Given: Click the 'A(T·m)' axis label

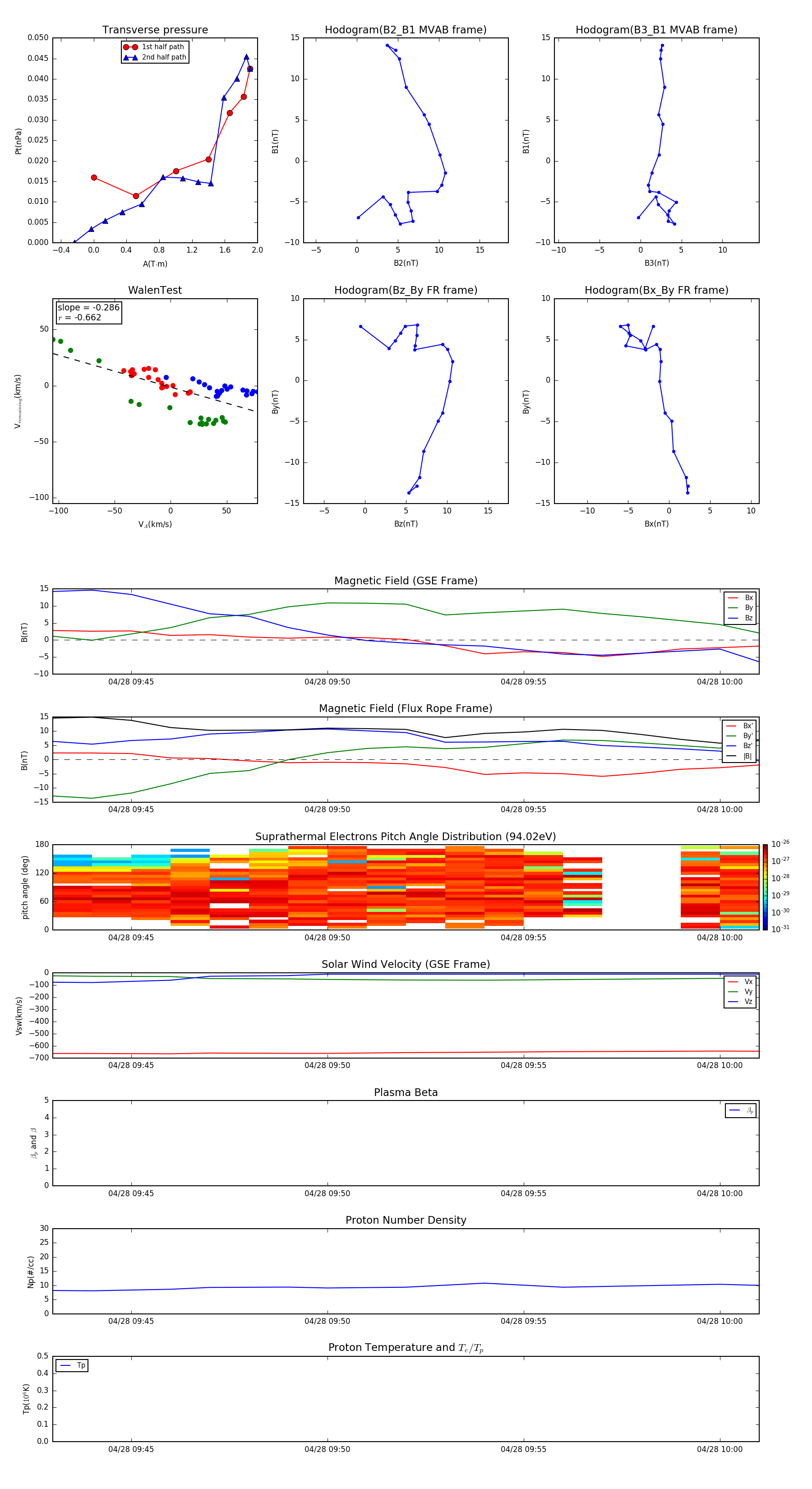Looking at the screenshot, I should 155,264.
